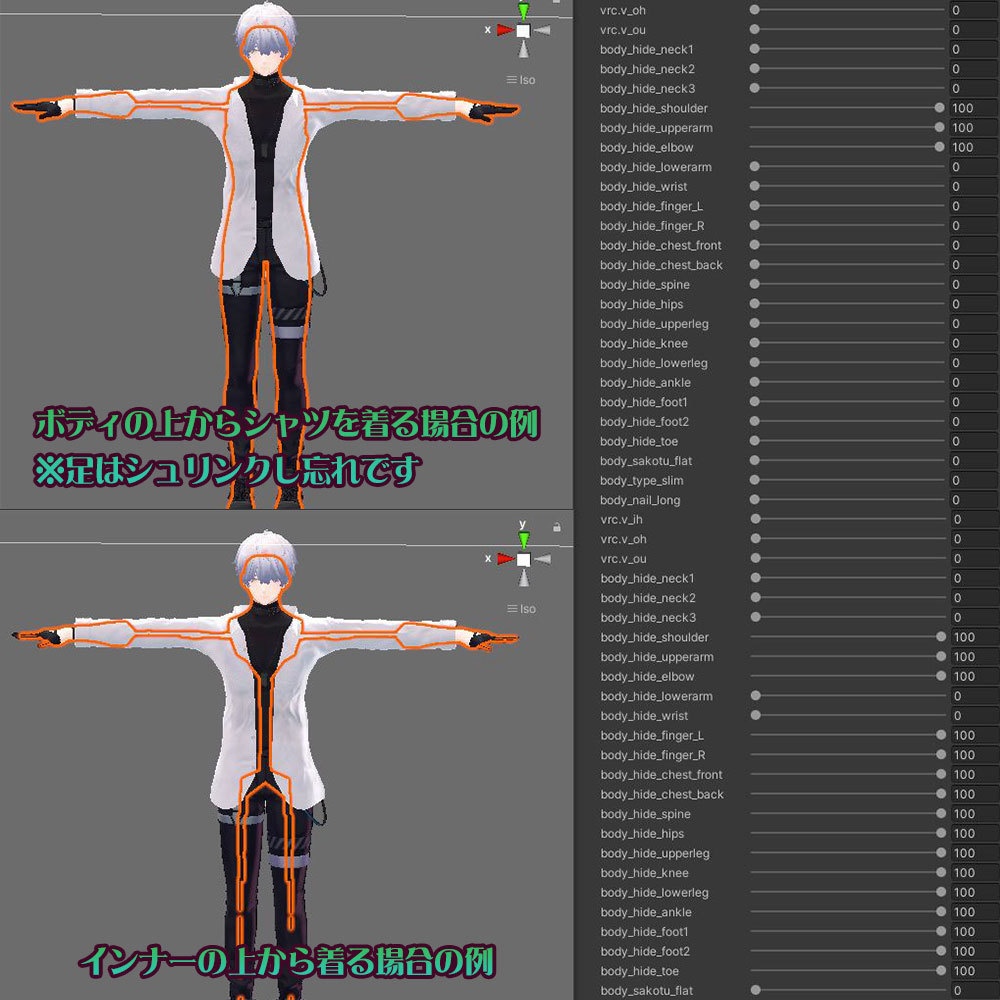
Task: Click body_hide_chest_back label with value 100
Action: coord(662,794)
